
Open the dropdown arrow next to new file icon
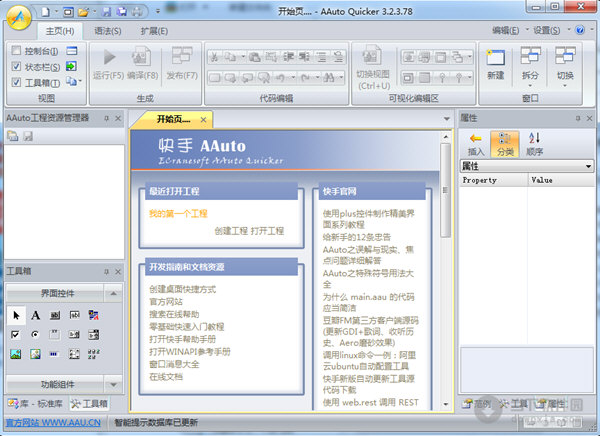pyautogui.click(x=56, y=12)
